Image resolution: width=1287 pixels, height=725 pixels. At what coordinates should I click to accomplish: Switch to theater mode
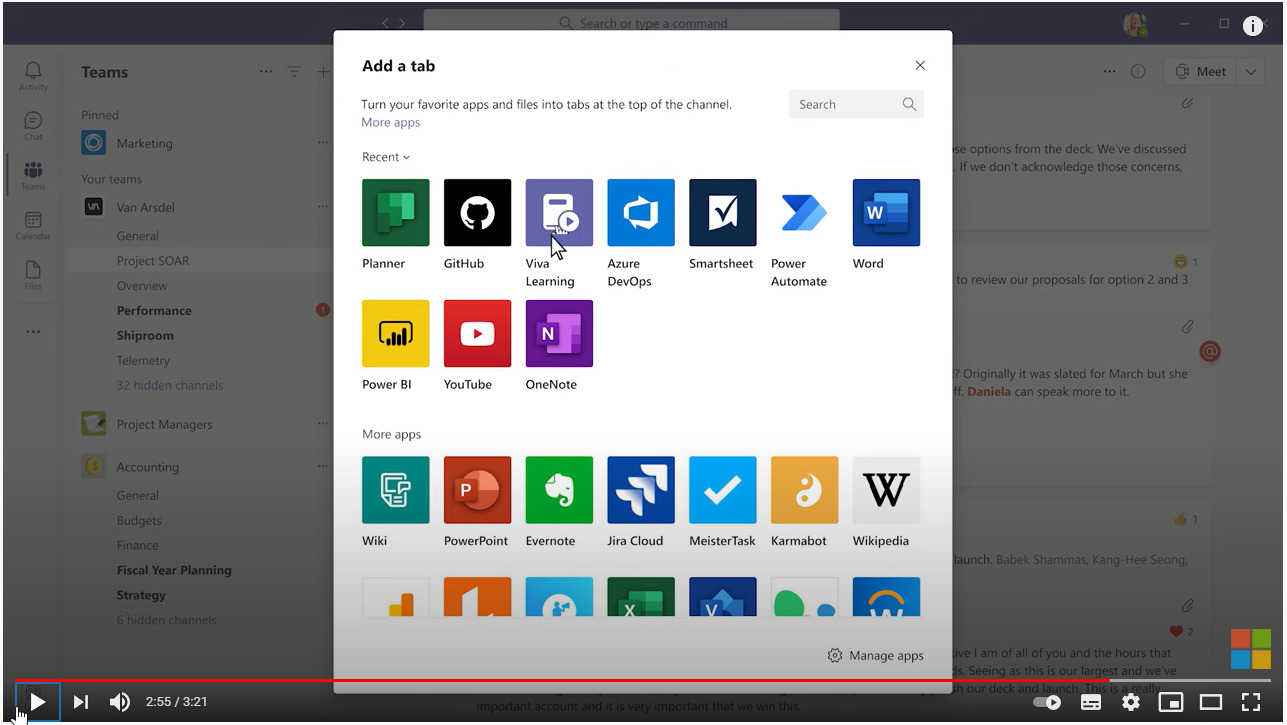click(1211, 702)
